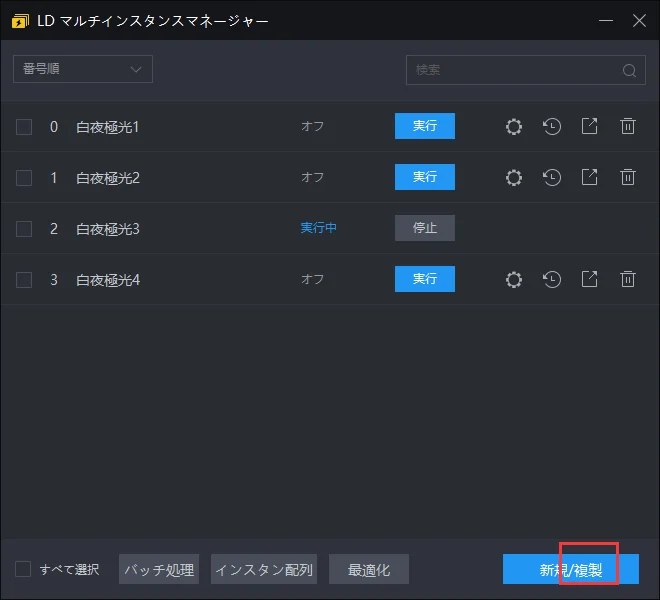Close the multi-instance manager window
Screen dimensions: 660x600
tap(639, 21)
